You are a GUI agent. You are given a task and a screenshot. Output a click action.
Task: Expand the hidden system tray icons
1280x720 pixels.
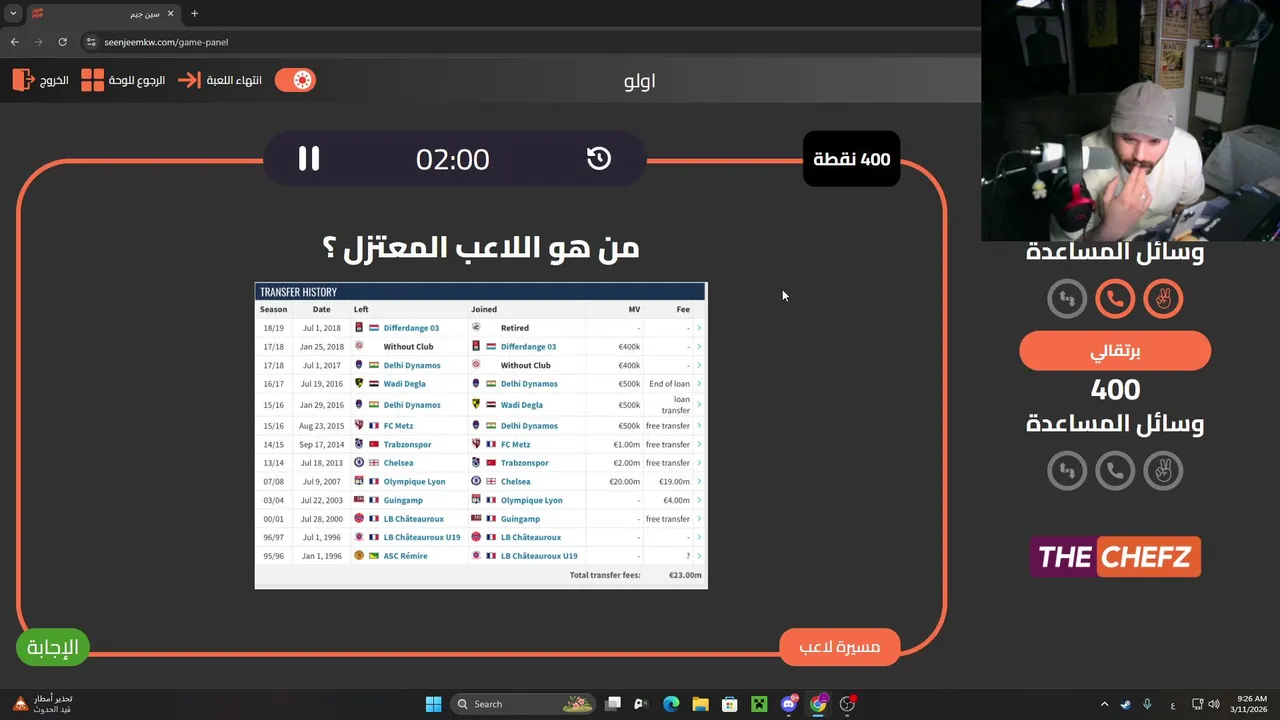click(x=1104, y=704)
